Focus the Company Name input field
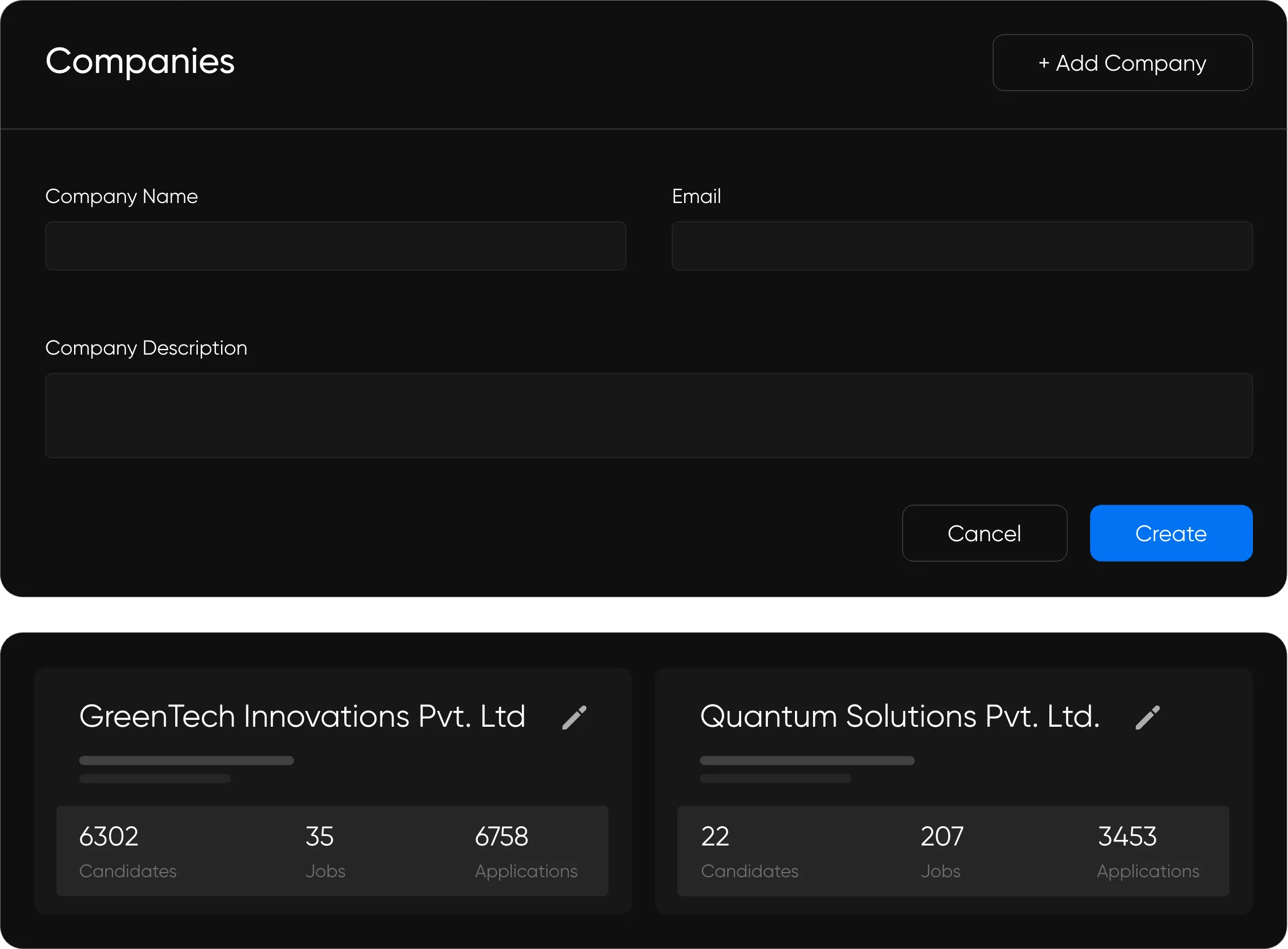 pos(335,246)
